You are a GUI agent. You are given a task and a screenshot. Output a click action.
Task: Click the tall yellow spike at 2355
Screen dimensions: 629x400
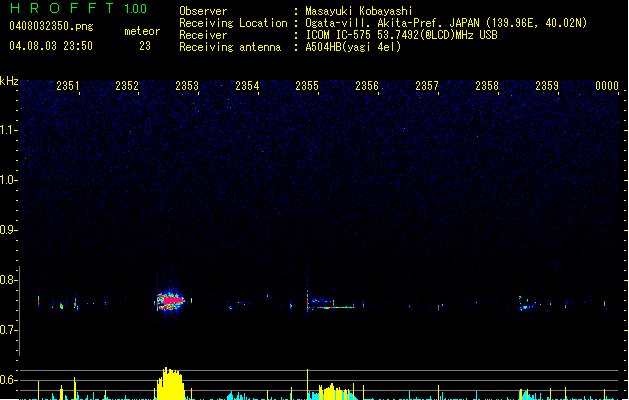point(308,384)
